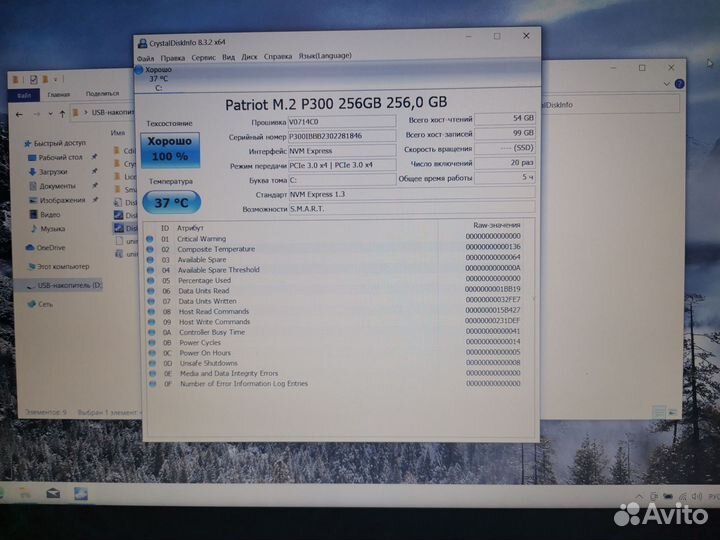Click the Режим передачи PCIe 3.0 x4 field
This screenshot has height=540, width=720.
coord(342,165)
